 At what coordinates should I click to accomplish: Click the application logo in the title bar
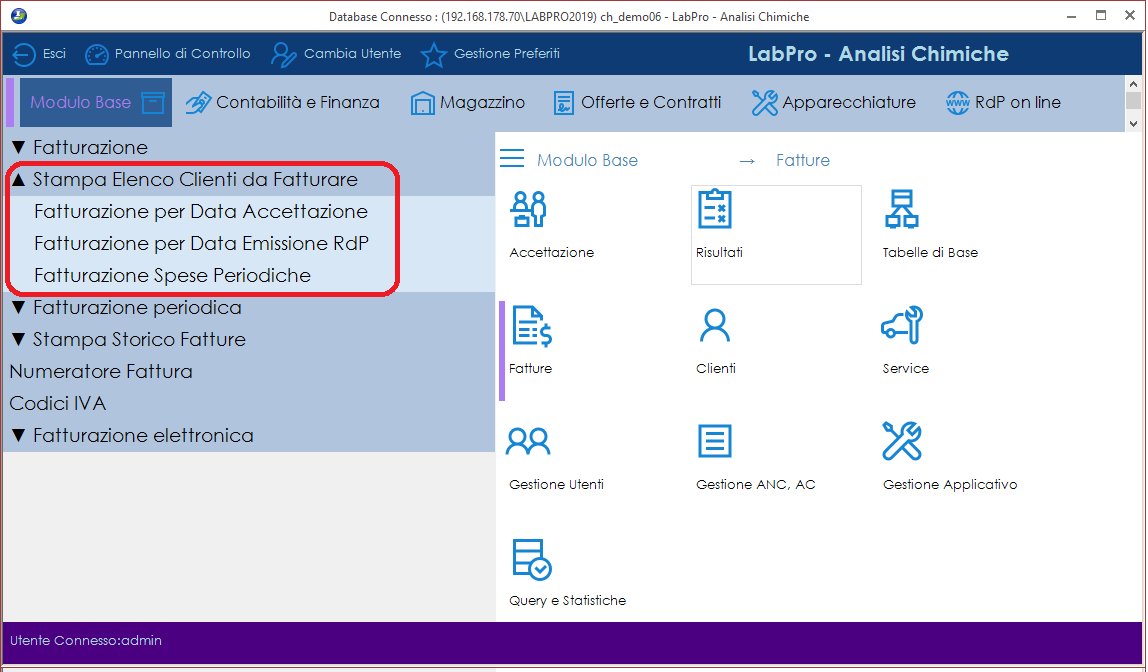coord(19,15)
